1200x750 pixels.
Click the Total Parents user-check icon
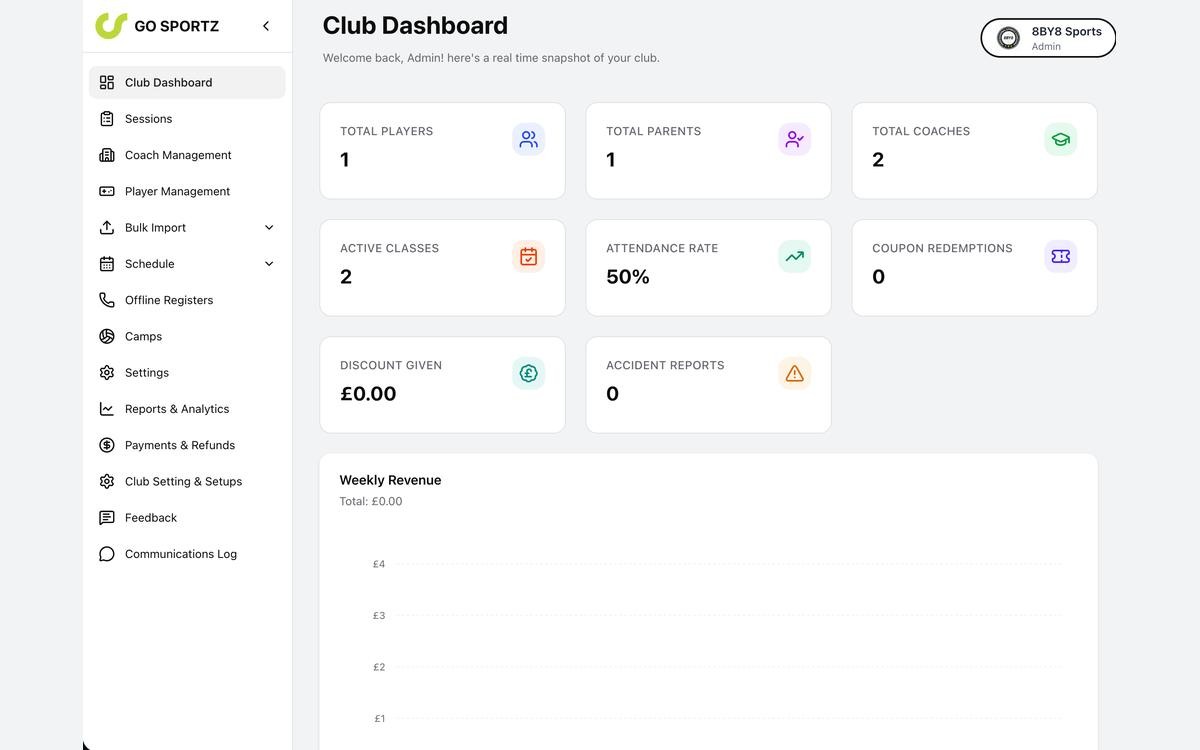794,139
